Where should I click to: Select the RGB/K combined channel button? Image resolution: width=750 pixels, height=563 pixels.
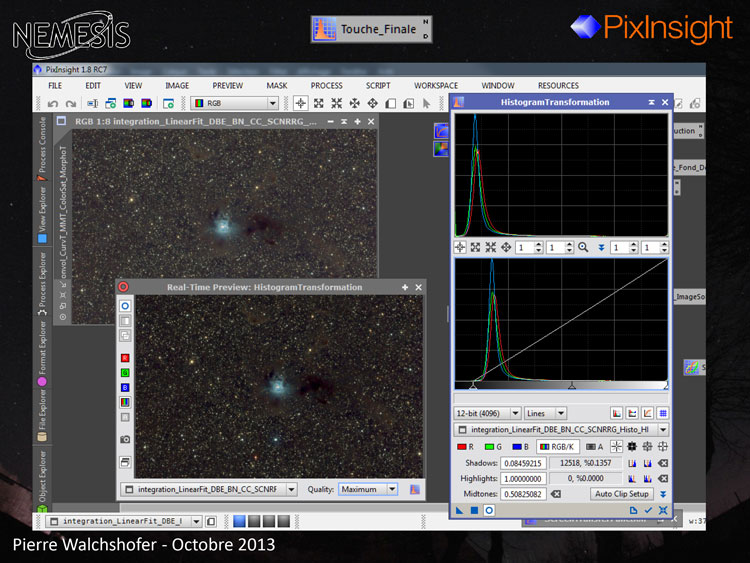tap(557, 447)
